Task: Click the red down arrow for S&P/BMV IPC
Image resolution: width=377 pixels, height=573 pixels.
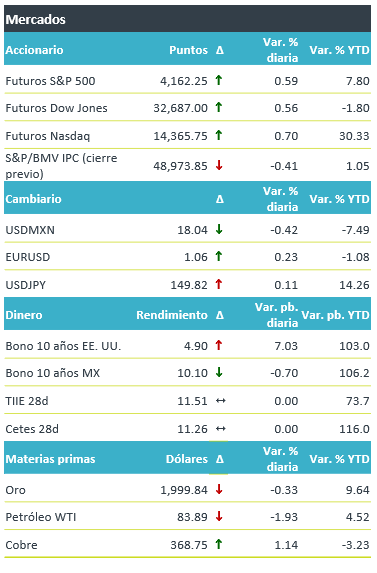Action: point(219,165)
